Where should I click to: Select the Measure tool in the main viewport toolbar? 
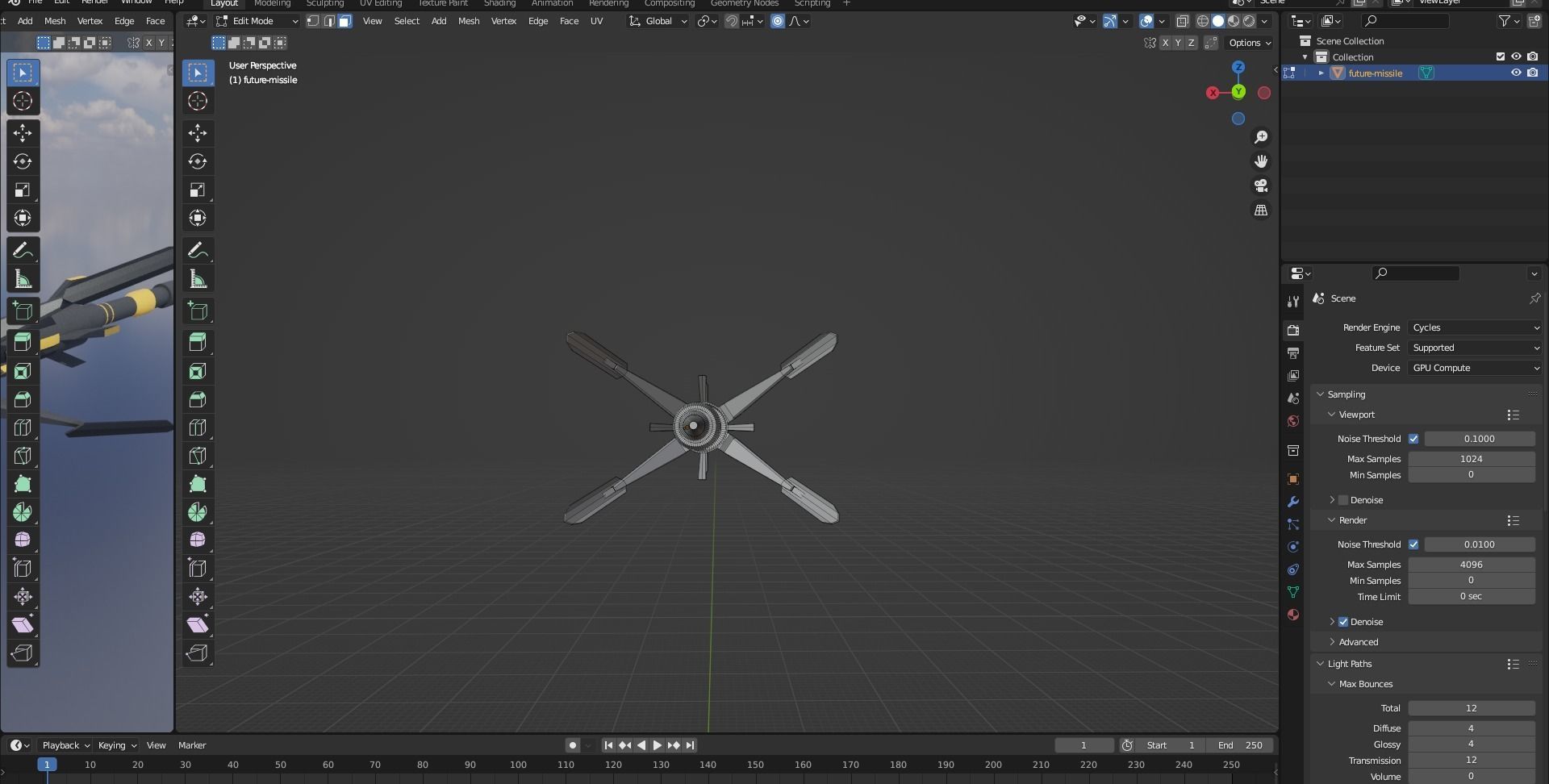click(198, 279)
